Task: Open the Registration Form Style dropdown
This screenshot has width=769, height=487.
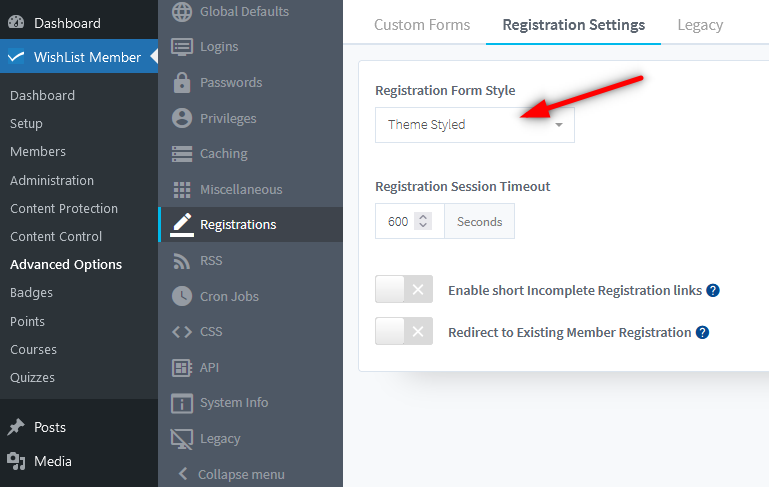Action: click(474, 125)
